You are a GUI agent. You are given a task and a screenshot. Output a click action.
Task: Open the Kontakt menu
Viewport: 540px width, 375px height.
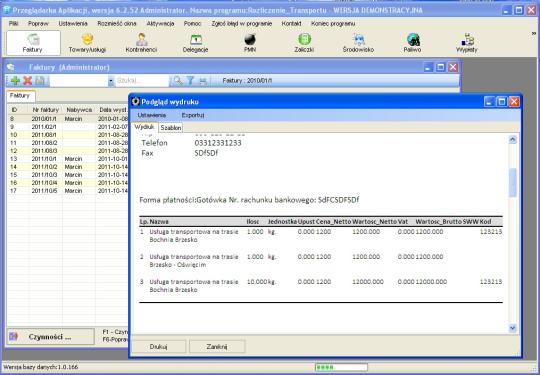(291, 24)
